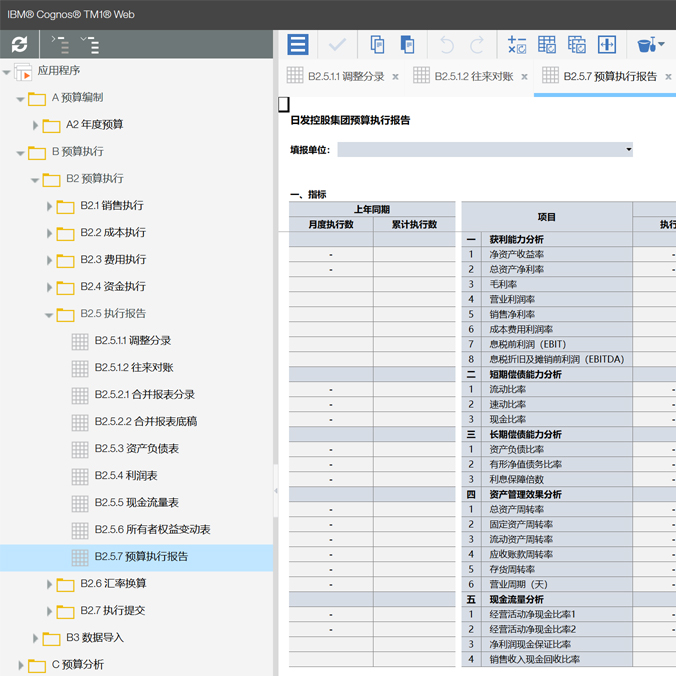Click the rebuild sheet grid icon
This screenshot has height=676, width=676.
(x=547, y=44)
